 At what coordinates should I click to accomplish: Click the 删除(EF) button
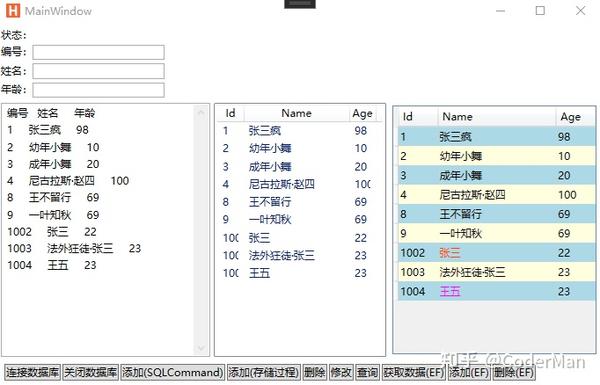[x=513, y=372]
